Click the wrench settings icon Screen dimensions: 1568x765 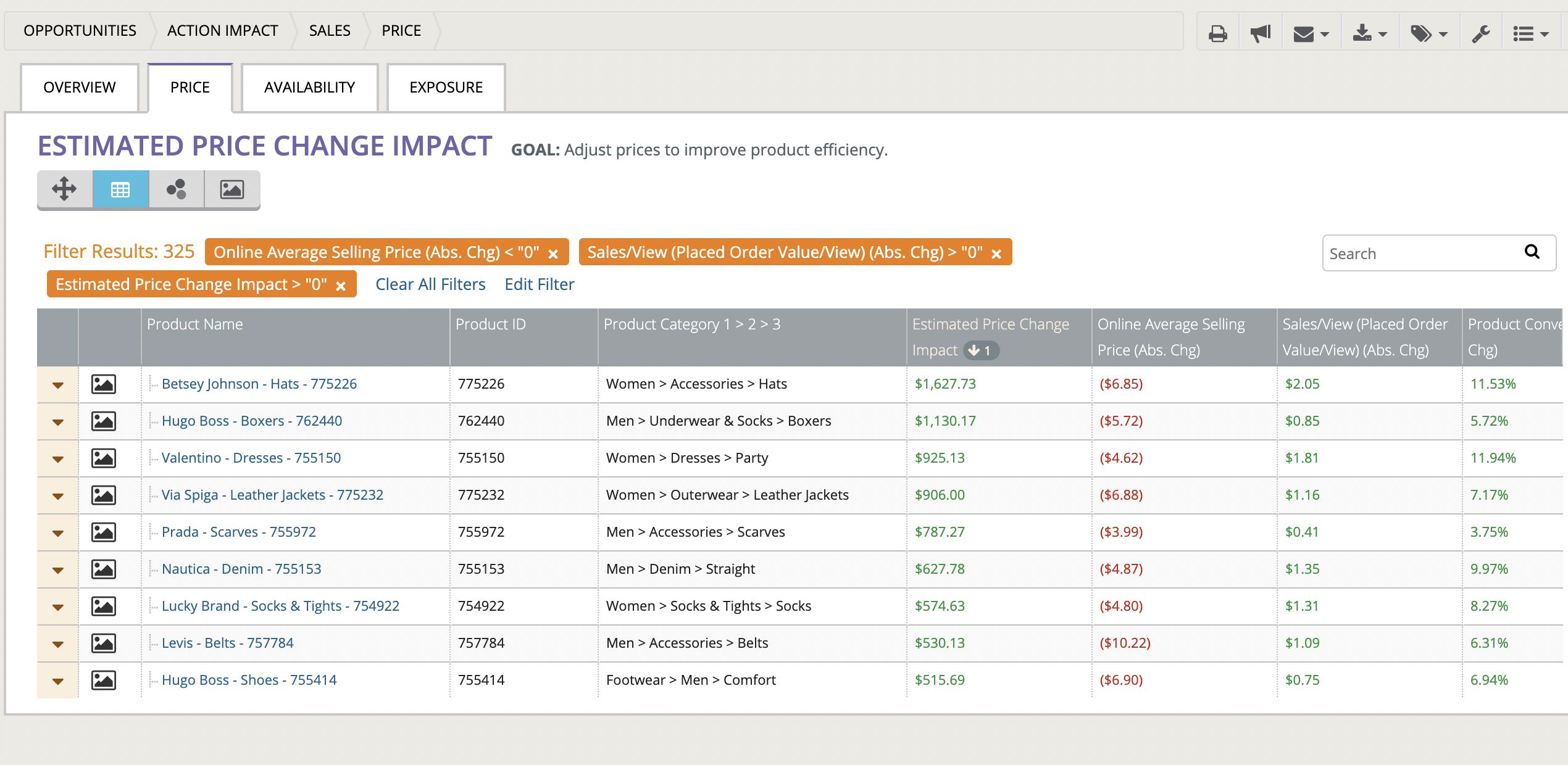[x=1480, y=33]
